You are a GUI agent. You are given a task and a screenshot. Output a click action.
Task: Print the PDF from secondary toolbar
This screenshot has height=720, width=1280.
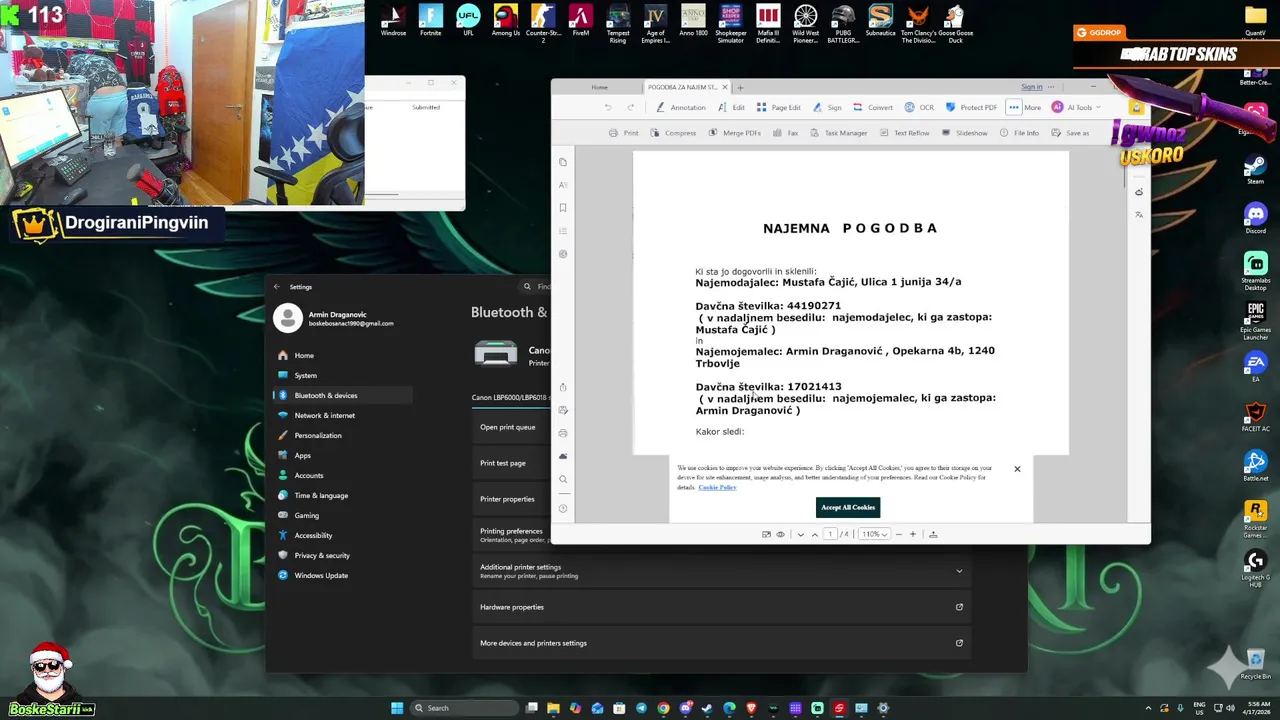click(623, 133)
